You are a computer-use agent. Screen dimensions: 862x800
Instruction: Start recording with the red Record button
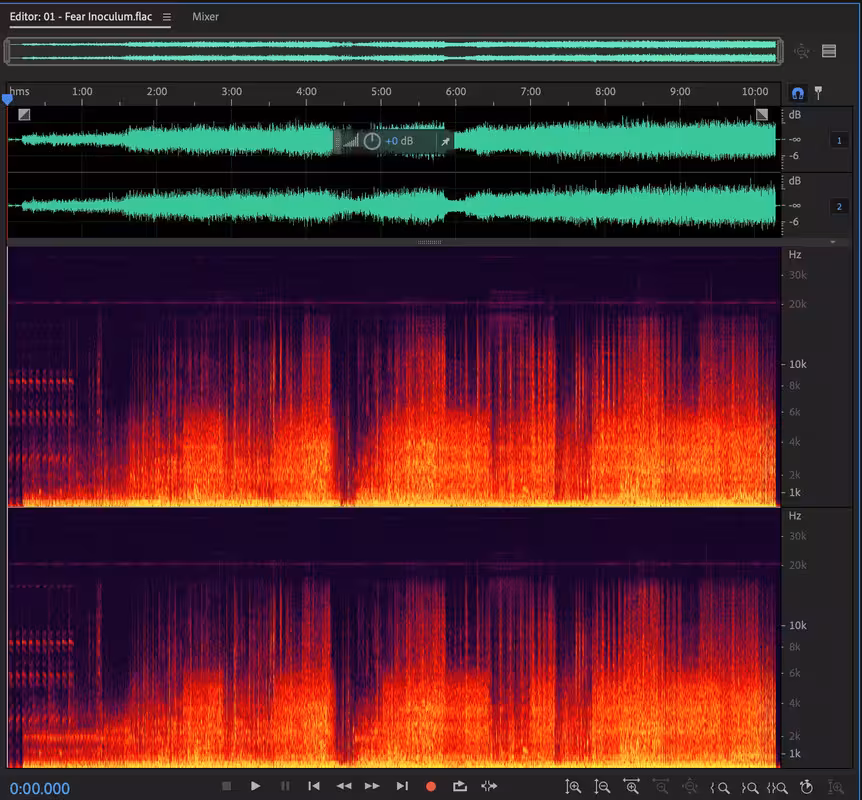click(431, 787)
